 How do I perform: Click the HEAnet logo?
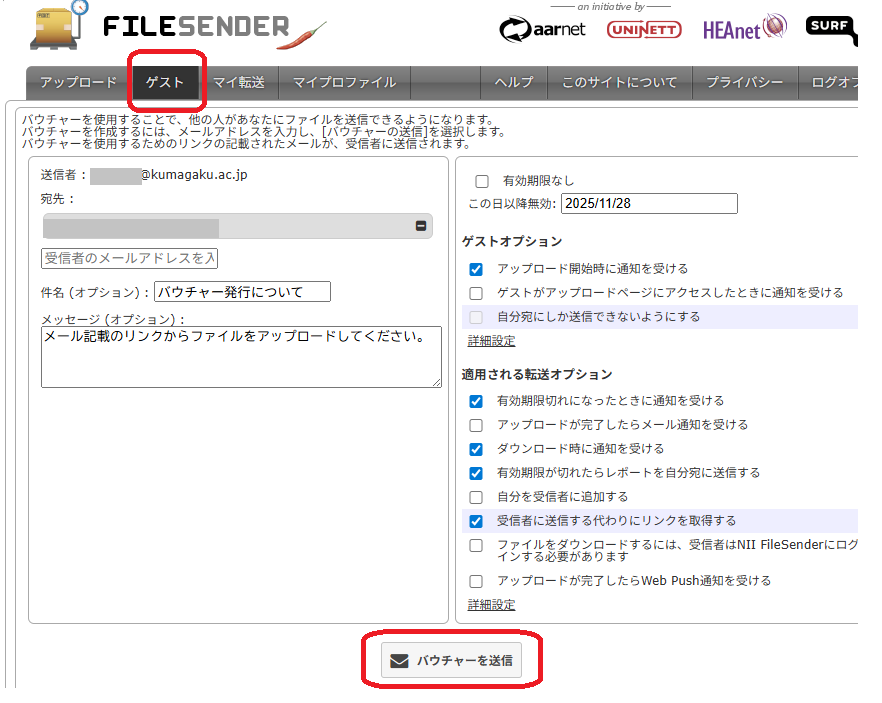point(744,28)
